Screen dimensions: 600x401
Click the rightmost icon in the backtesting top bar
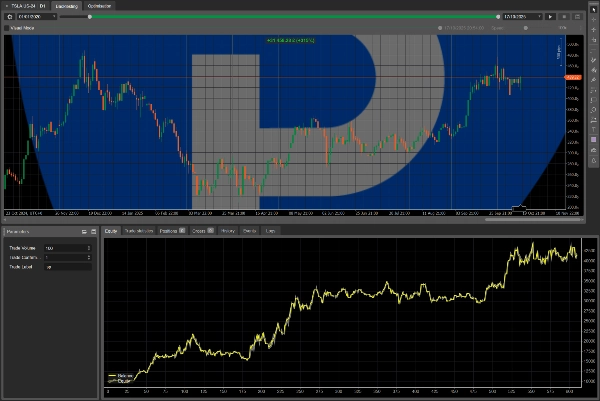tap(577, 17)
